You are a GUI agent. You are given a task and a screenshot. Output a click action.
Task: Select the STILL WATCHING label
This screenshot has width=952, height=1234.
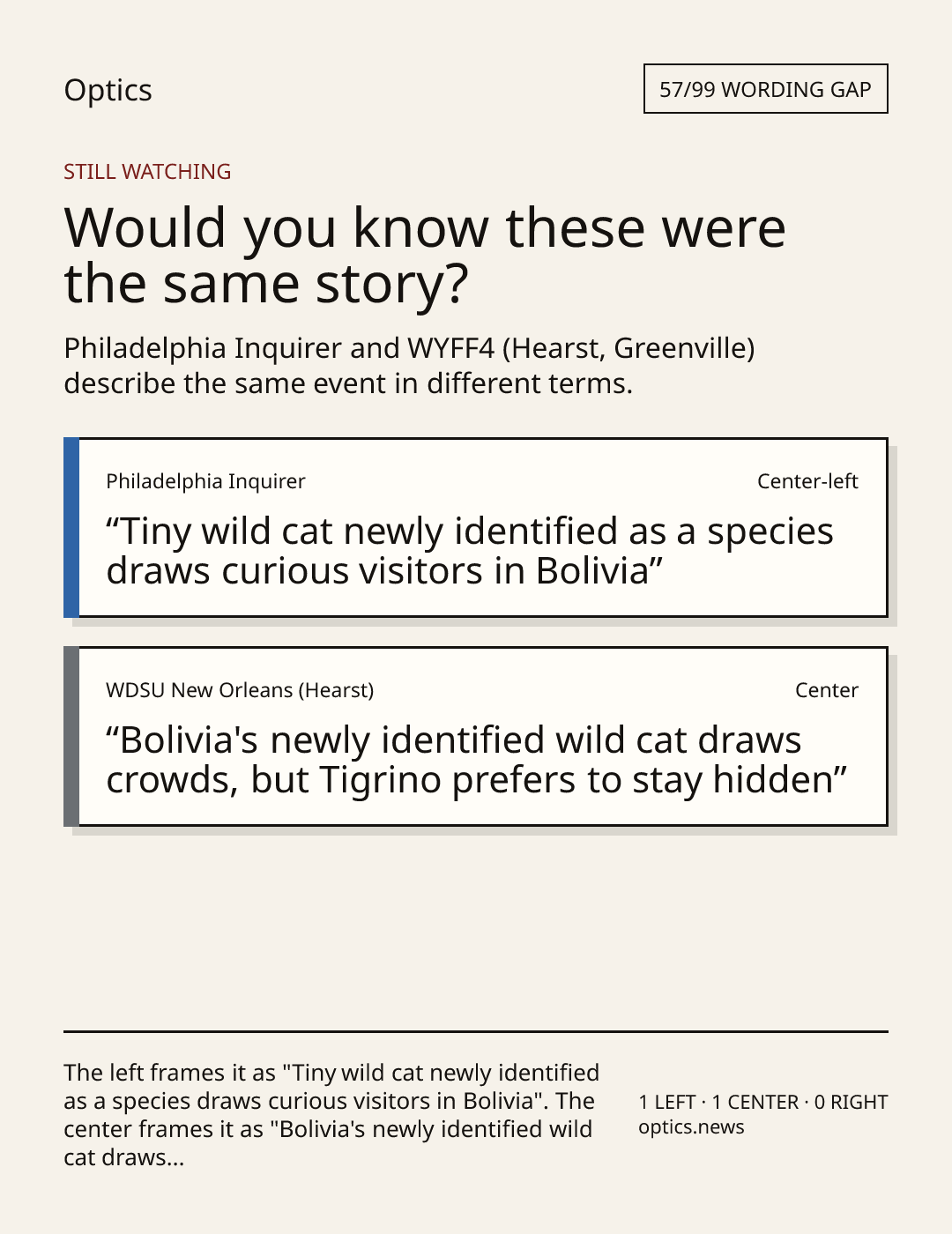tap(147, 172)
